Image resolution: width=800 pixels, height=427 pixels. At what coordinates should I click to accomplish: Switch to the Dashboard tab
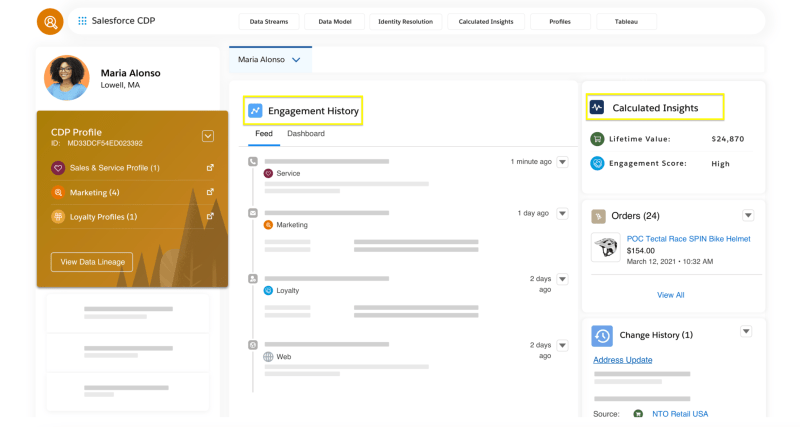[306, 134]
